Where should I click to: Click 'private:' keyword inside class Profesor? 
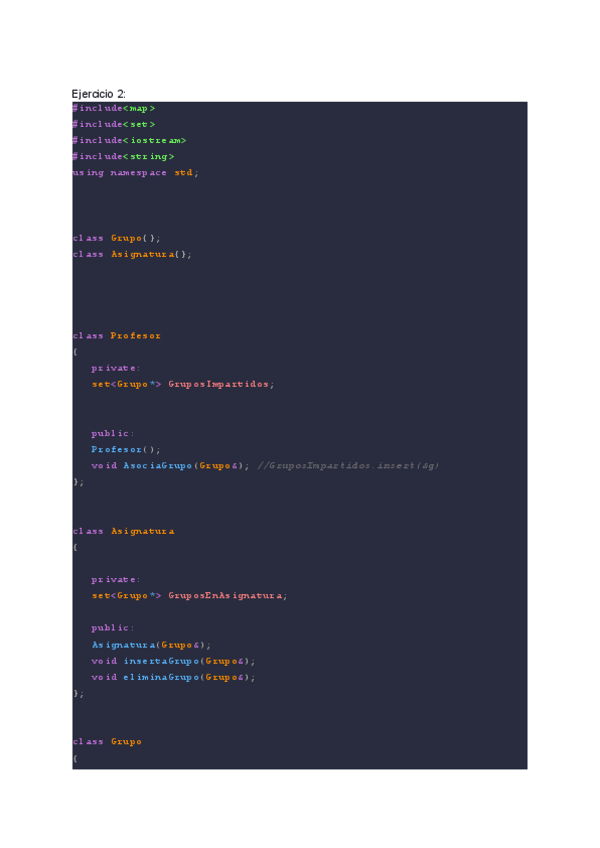pos(116,368)
